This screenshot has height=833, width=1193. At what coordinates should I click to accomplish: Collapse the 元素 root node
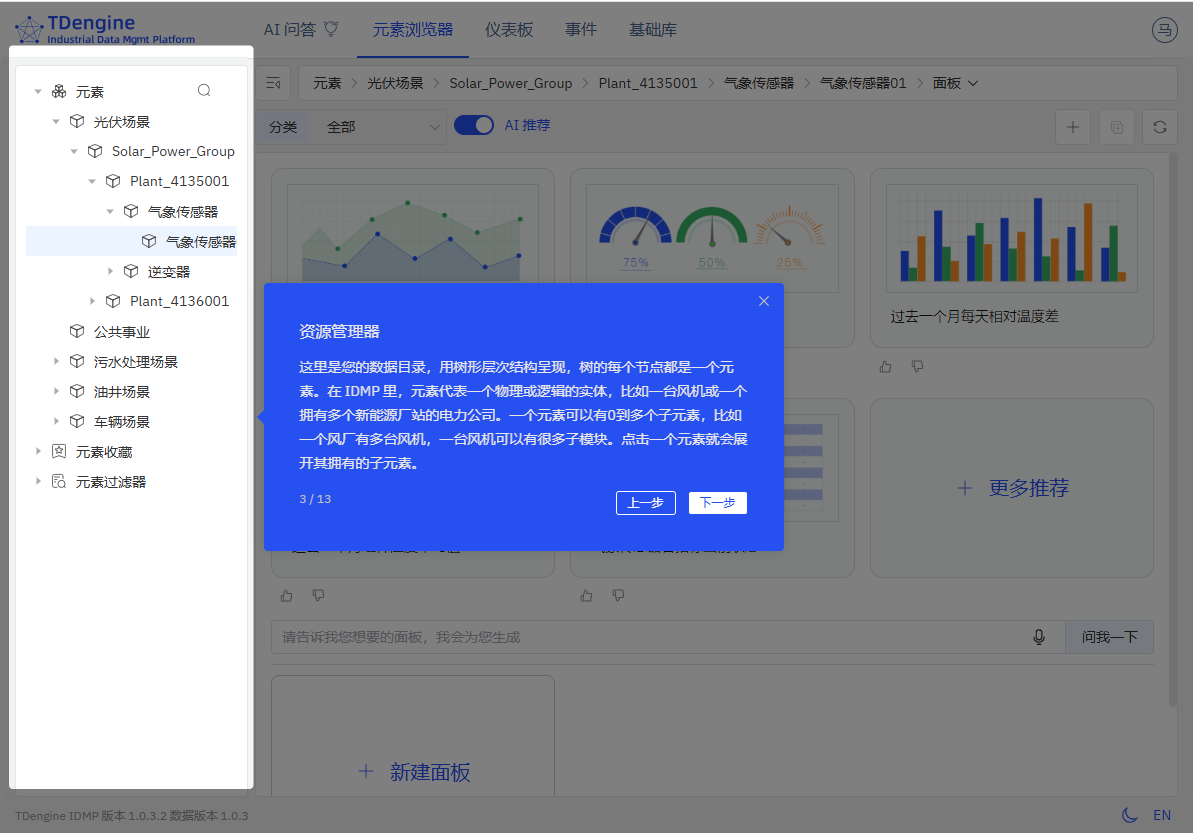[x=38, y=91]
